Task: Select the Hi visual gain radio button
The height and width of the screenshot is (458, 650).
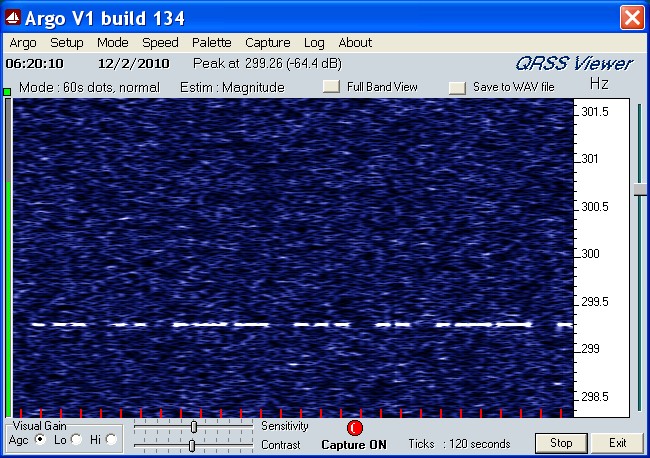Action: pos(111,439)
